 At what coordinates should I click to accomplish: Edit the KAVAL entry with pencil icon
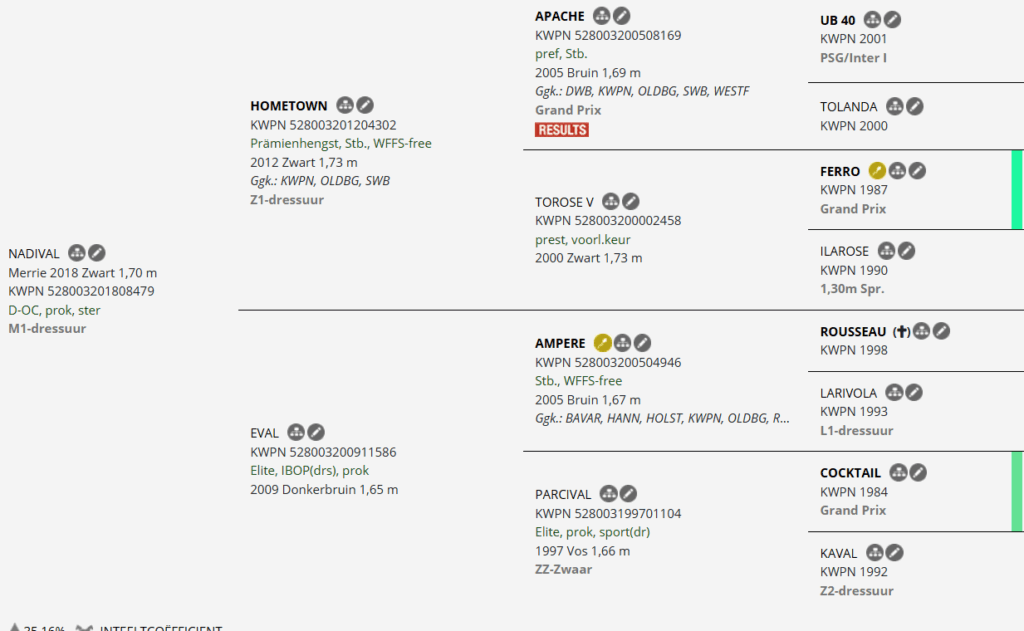[x=896, y=552]
